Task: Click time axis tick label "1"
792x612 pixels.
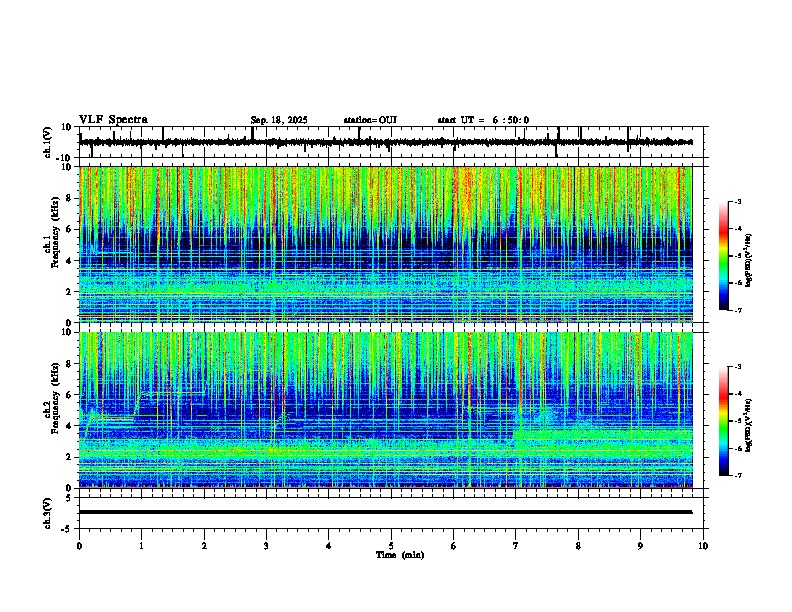Action: point(141,546)
